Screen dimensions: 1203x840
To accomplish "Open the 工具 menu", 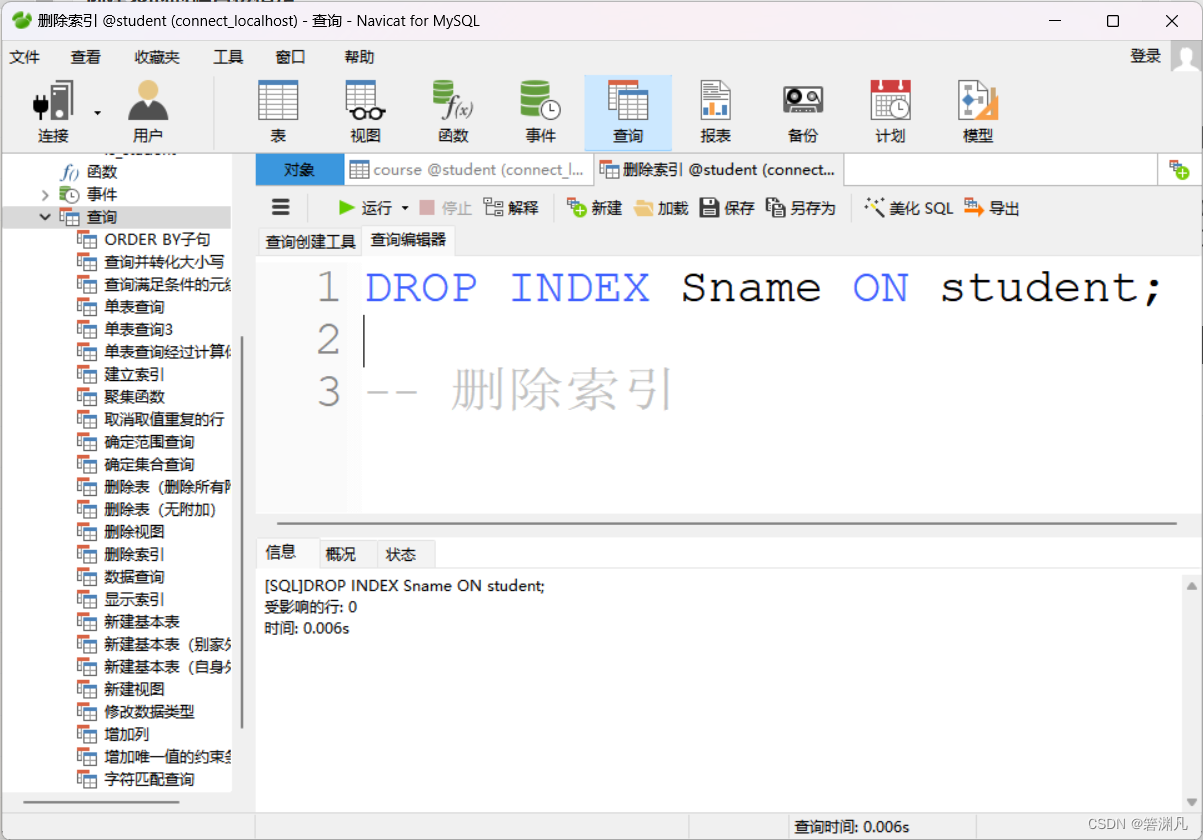I will coord(228,57).
